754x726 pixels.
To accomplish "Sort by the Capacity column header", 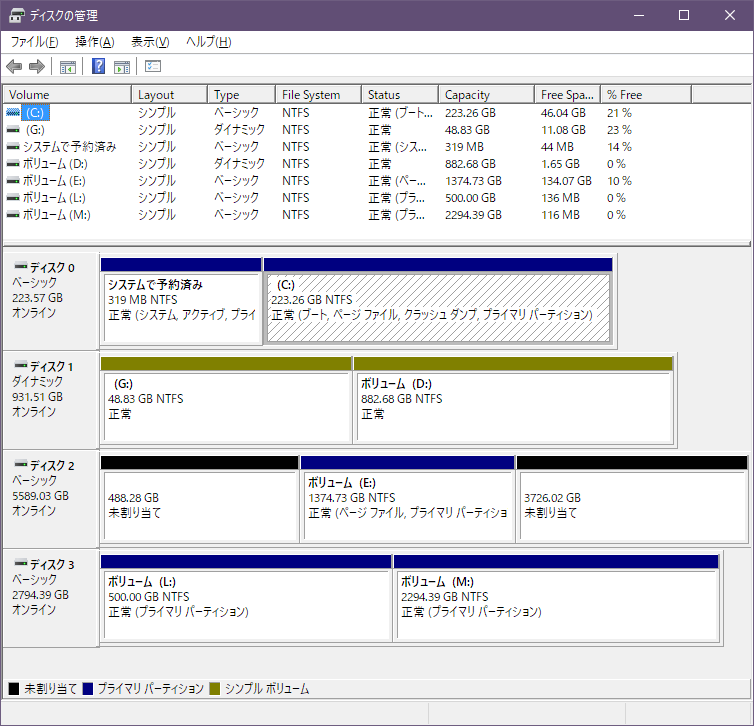I will point(487,95).
